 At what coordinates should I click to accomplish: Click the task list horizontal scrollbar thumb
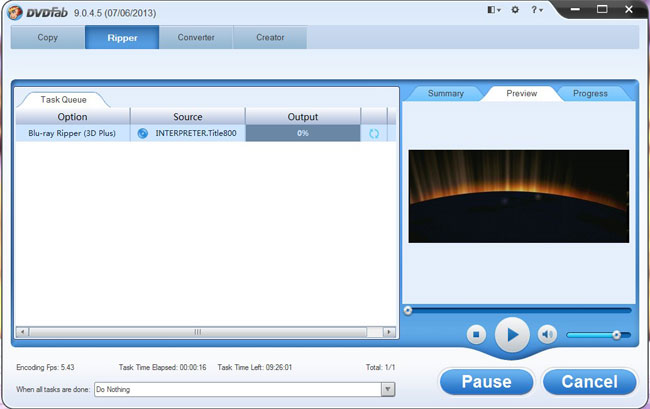click(x=198, y=332)
